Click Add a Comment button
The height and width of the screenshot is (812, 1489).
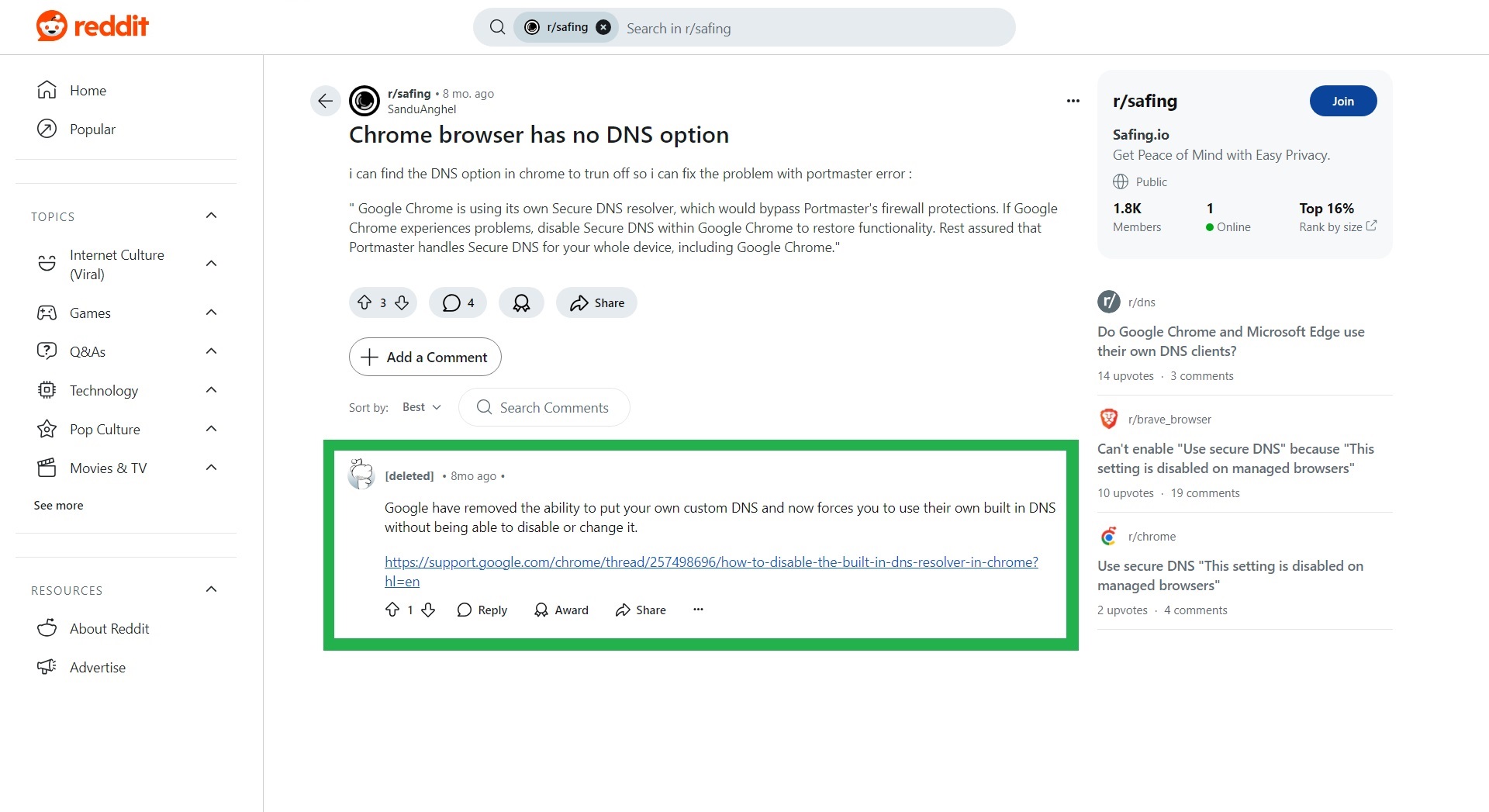(x=425, y=357)
